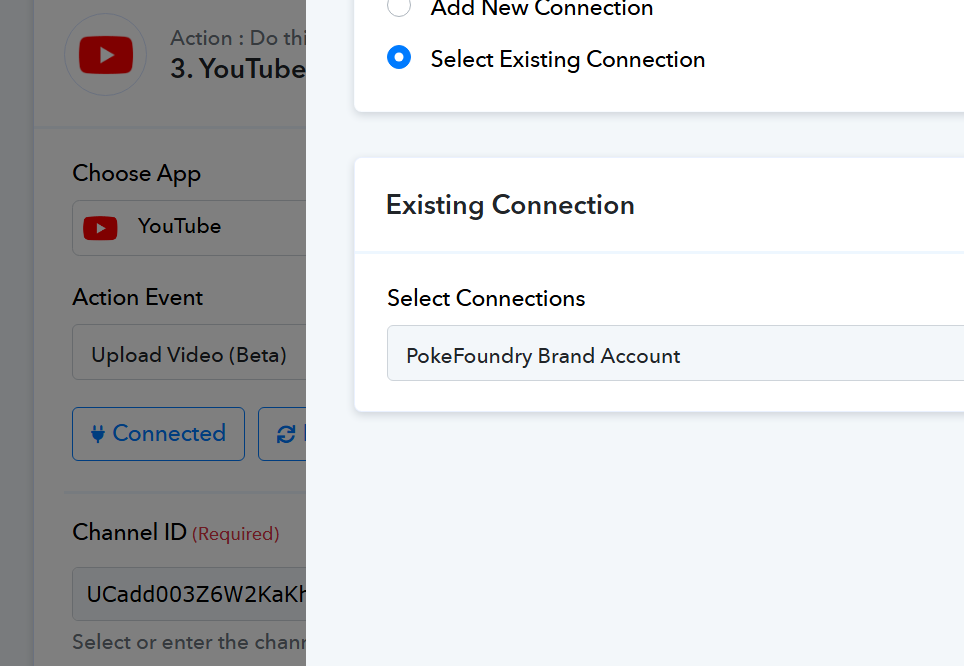
Task: Click the Channel ID input field
Action: point(189,594)
